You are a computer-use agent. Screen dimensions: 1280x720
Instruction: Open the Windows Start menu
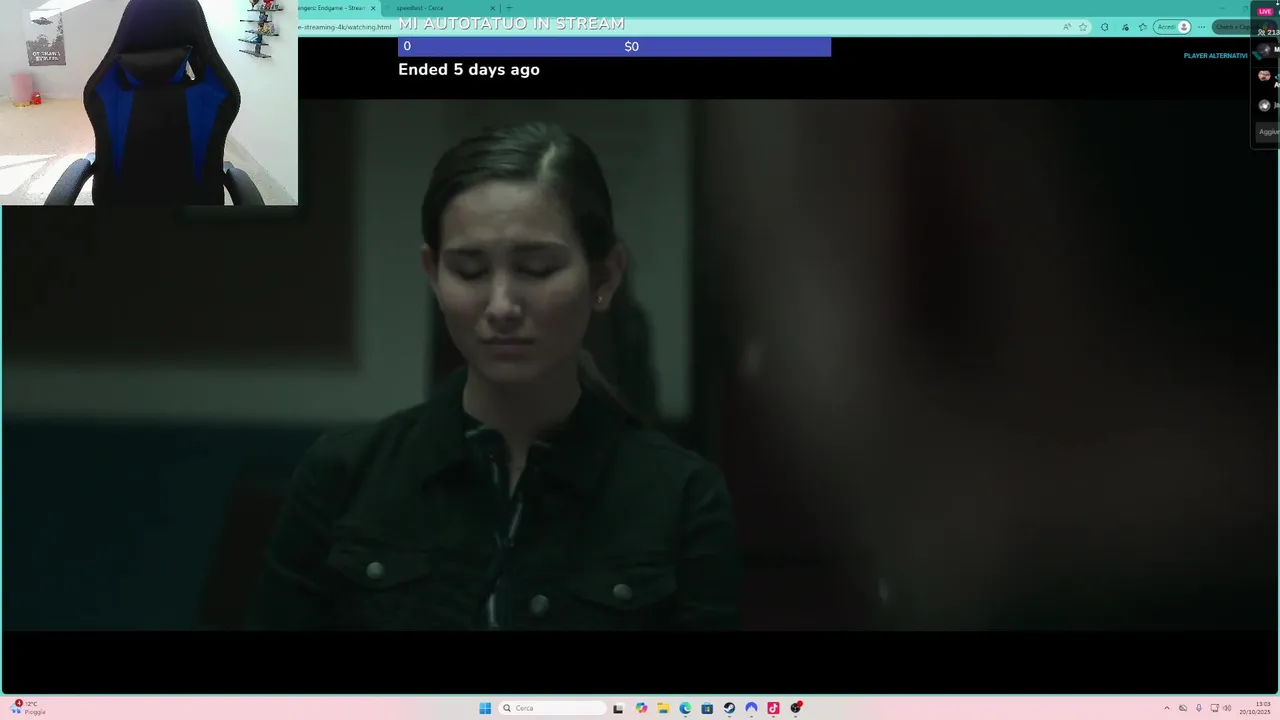(485, 708)
